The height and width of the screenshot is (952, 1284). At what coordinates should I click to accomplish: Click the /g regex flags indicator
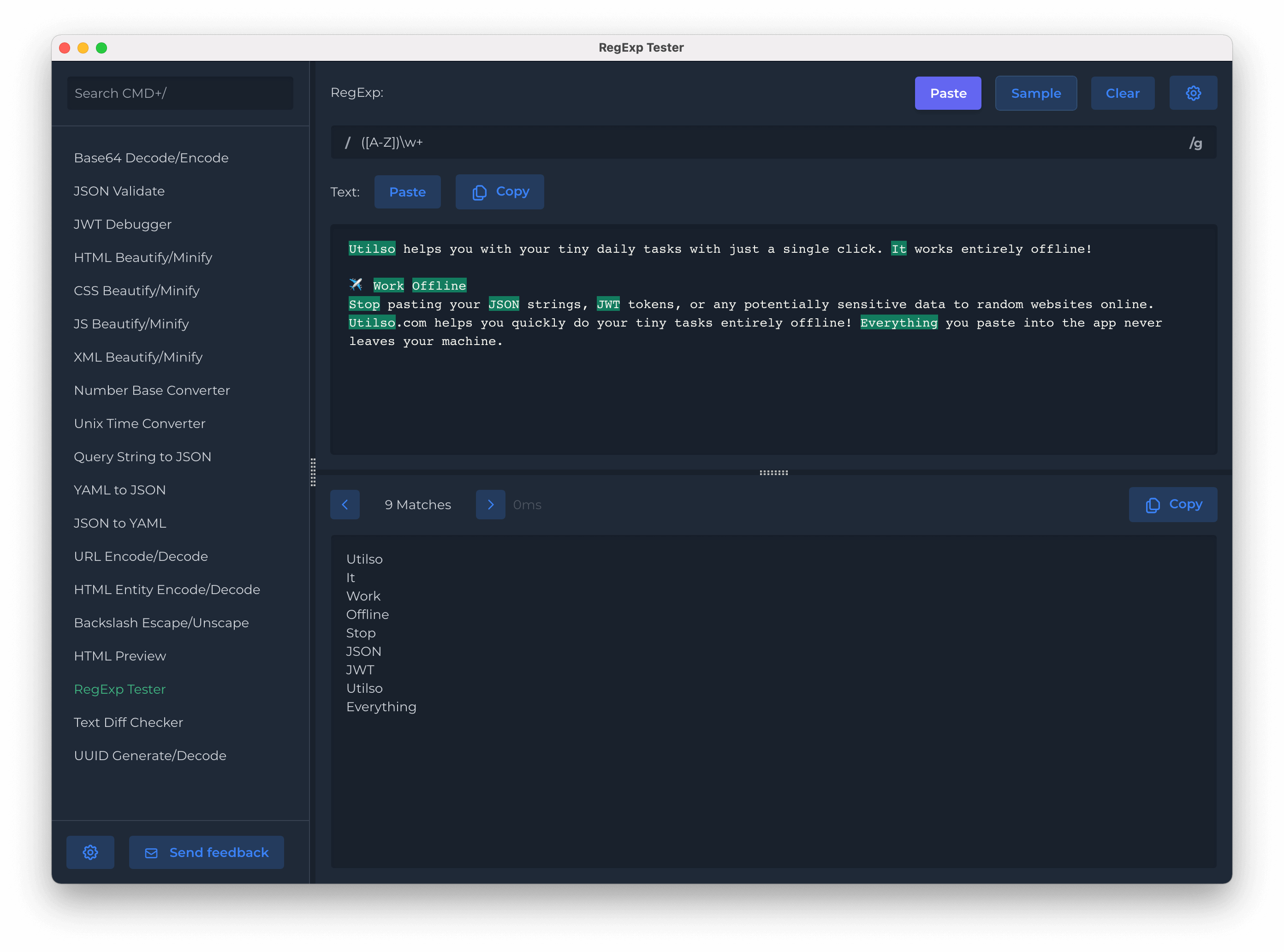point(1195,143)
